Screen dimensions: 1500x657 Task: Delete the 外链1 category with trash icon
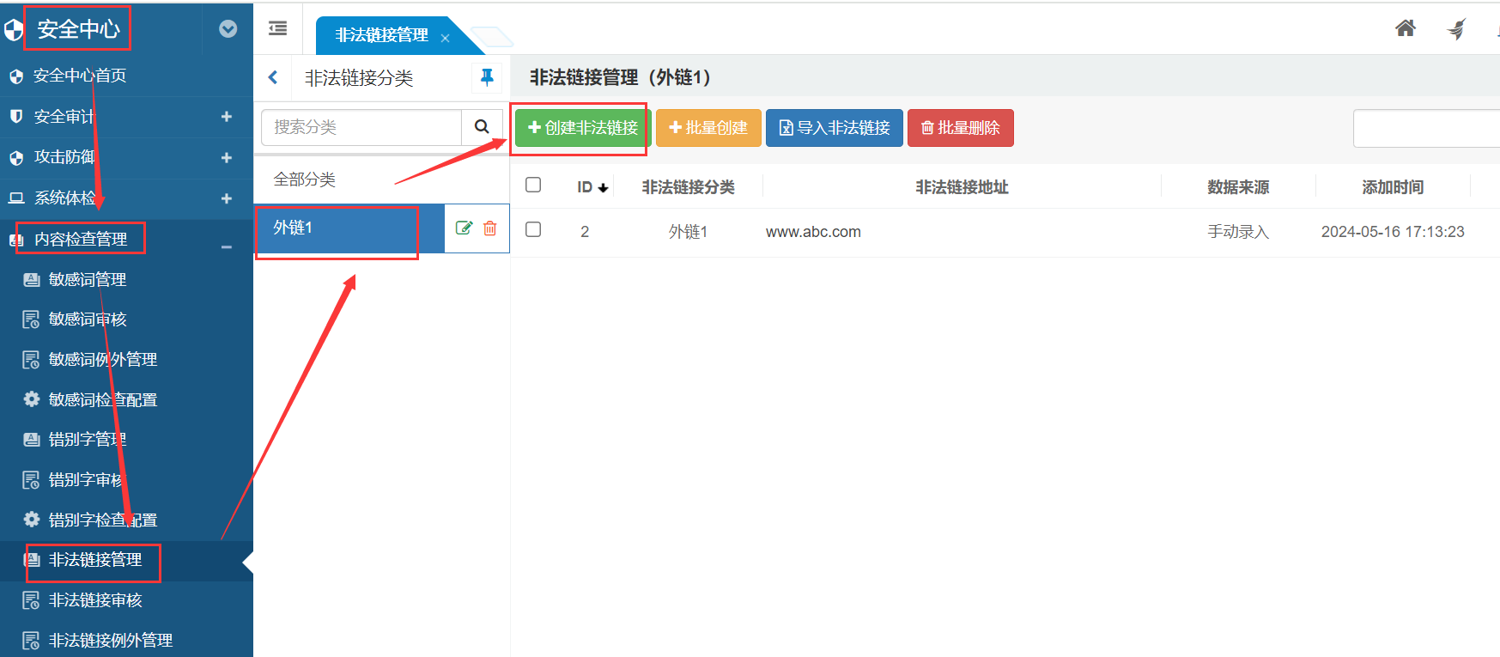tap(490, 228)
